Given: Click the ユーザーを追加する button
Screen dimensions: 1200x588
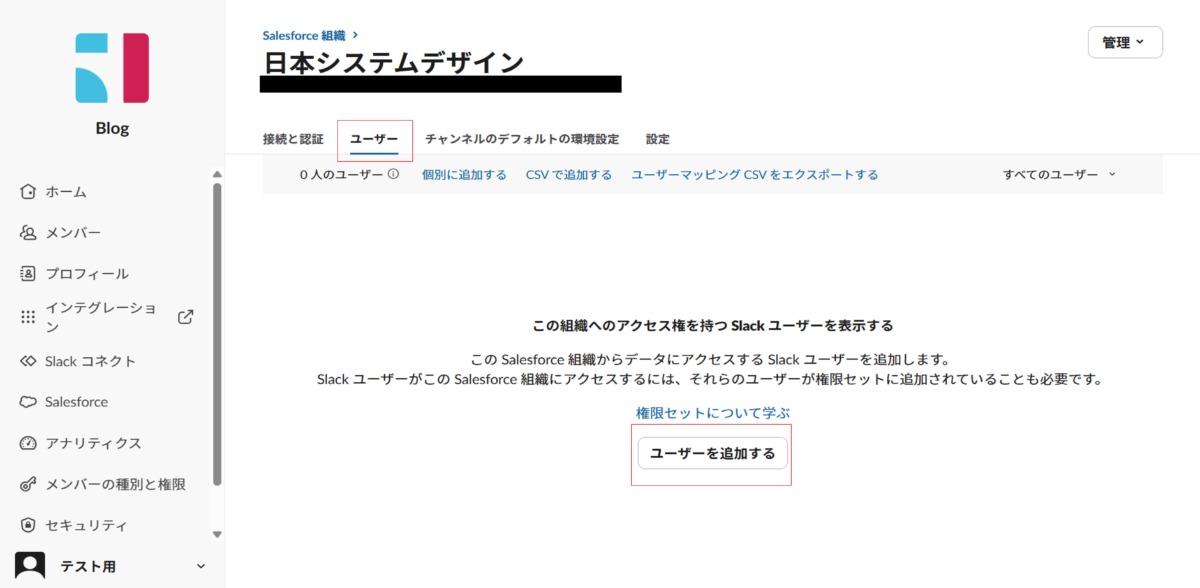Looking at the screenshot, I should [x=713, y=453].
